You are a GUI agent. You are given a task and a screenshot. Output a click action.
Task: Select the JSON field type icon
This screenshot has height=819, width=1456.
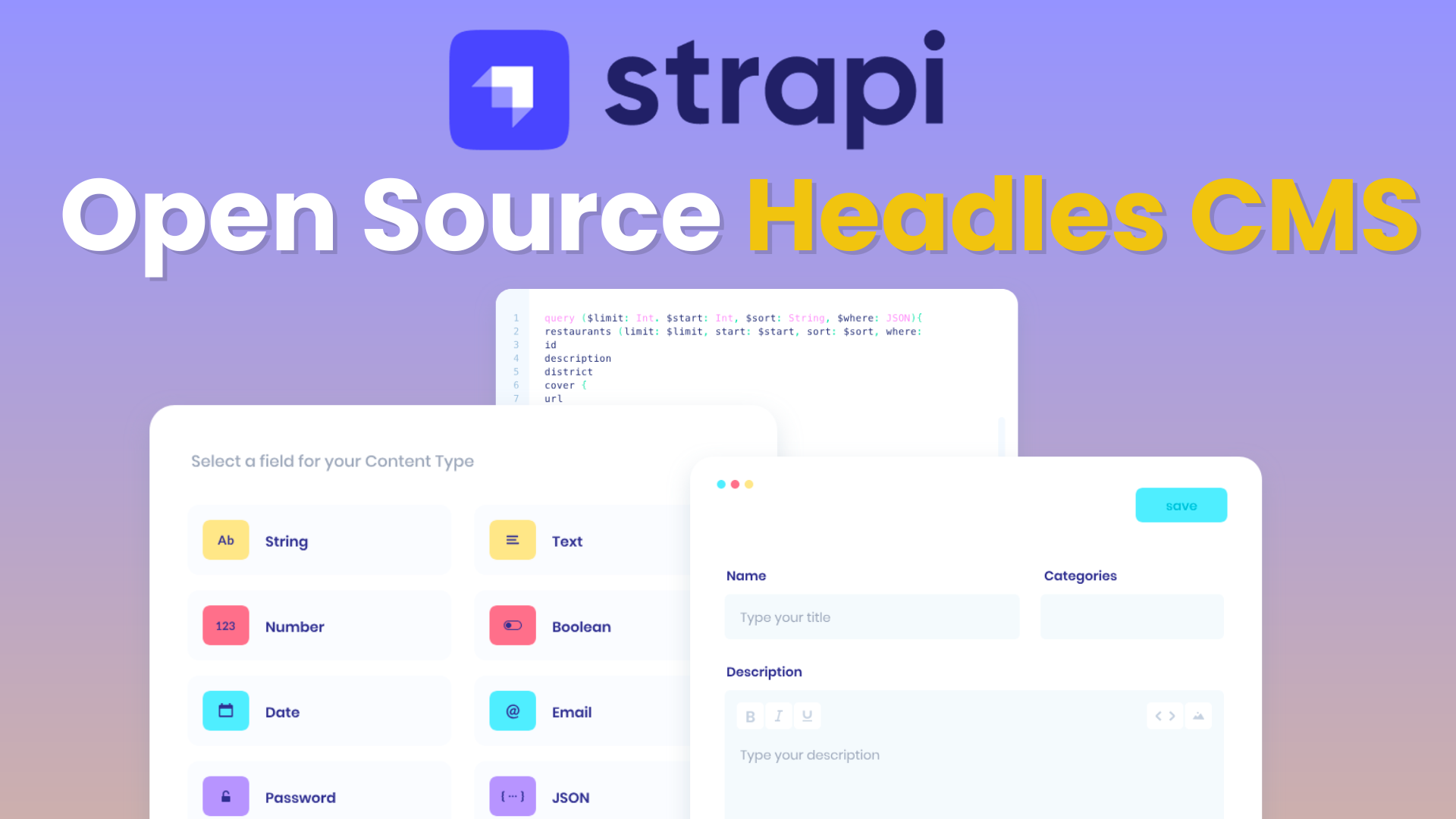pos(512,797)
